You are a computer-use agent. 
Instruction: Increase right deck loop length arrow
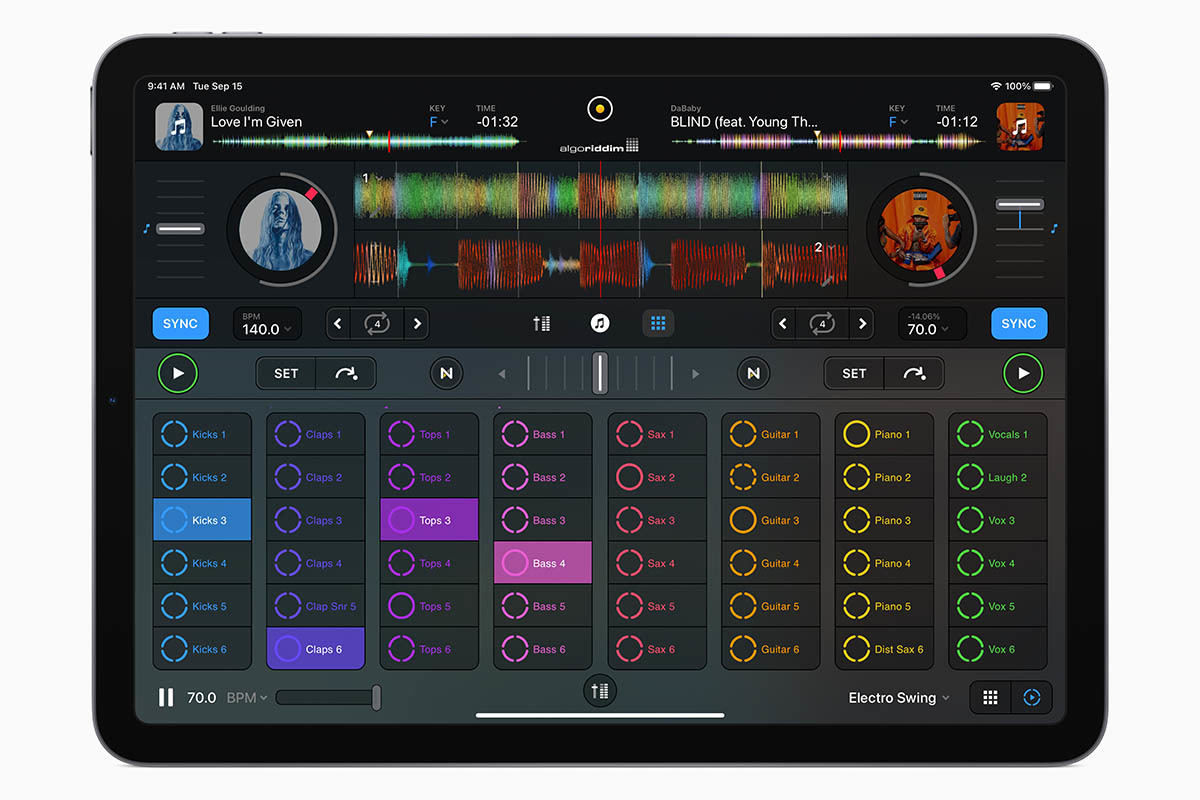coord(862,323)
